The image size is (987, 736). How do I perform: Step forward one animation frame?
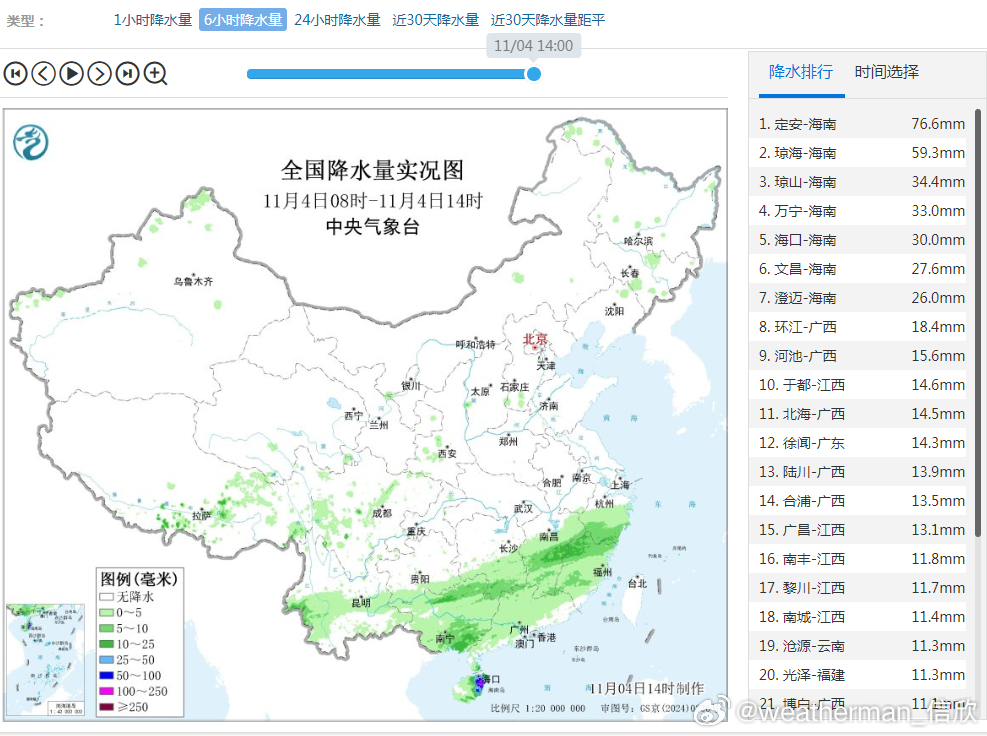pyautogui.click(x=99, y=74)
